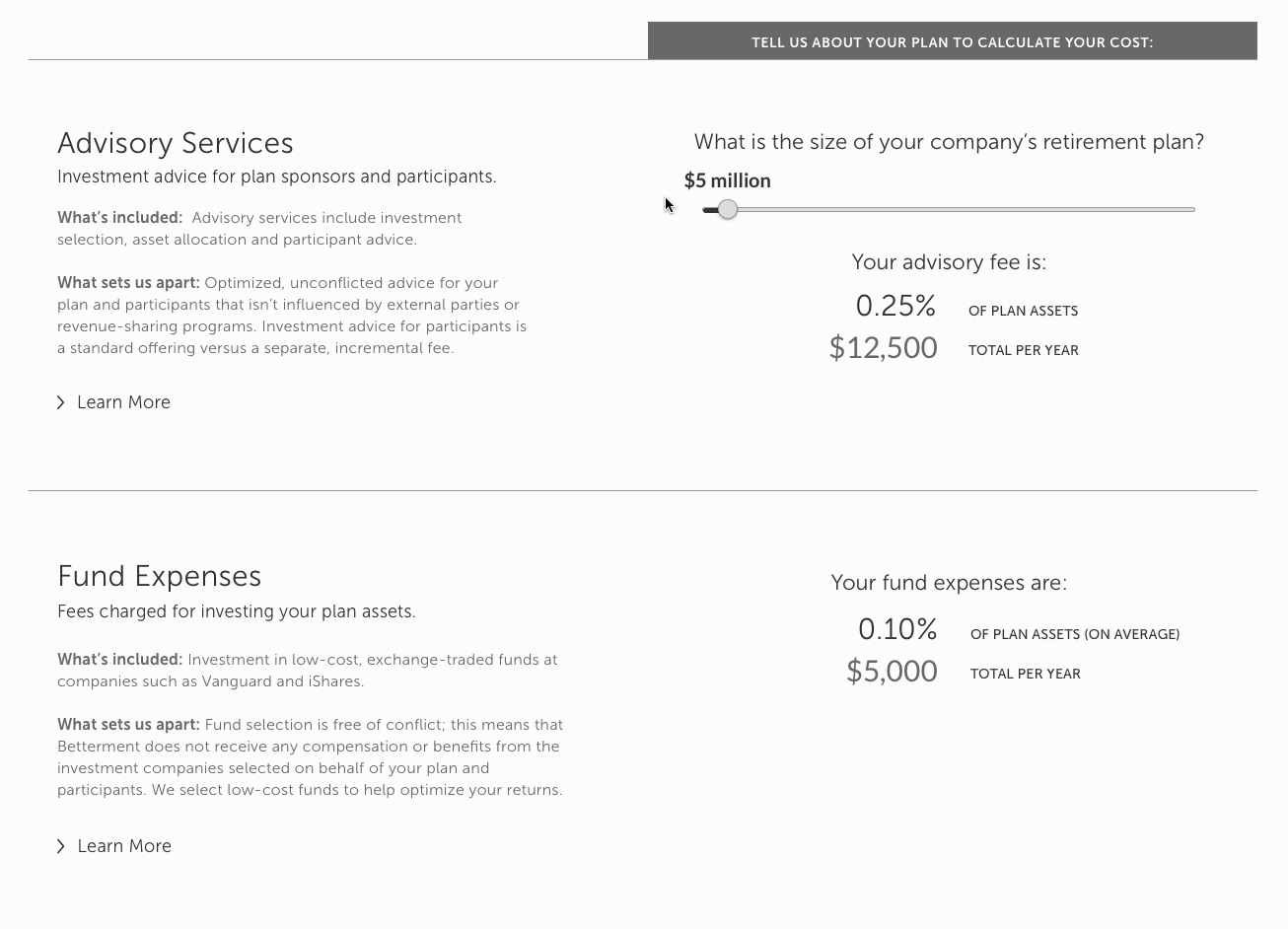
Task: Select the 0.10% fund expenses figure
Action: coord(897,628)
